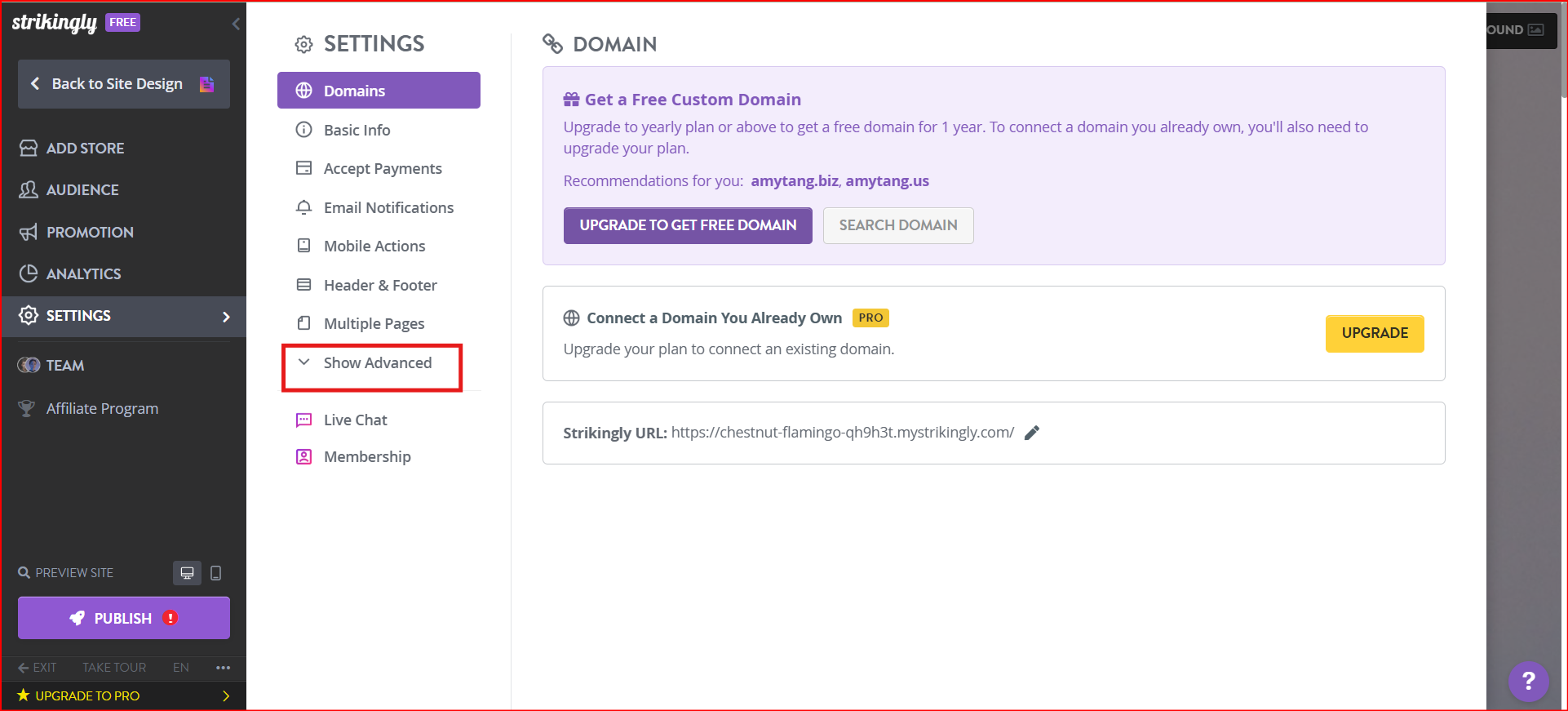This screenshot has height=711, width=1568.
Task: Click the ANALYTICS pie chart icon
Action: (29, 273)
